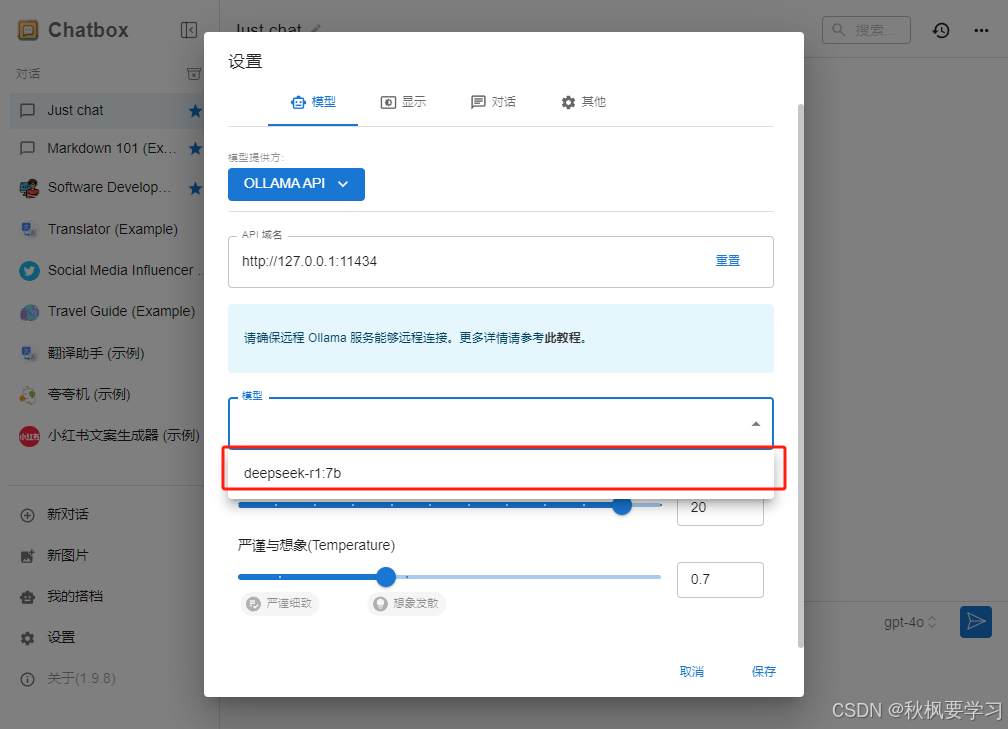Collapse the Chatbox sidebar panel icon
The height and width of the screenshot is (729, 1008).
(x=188, y=30)
